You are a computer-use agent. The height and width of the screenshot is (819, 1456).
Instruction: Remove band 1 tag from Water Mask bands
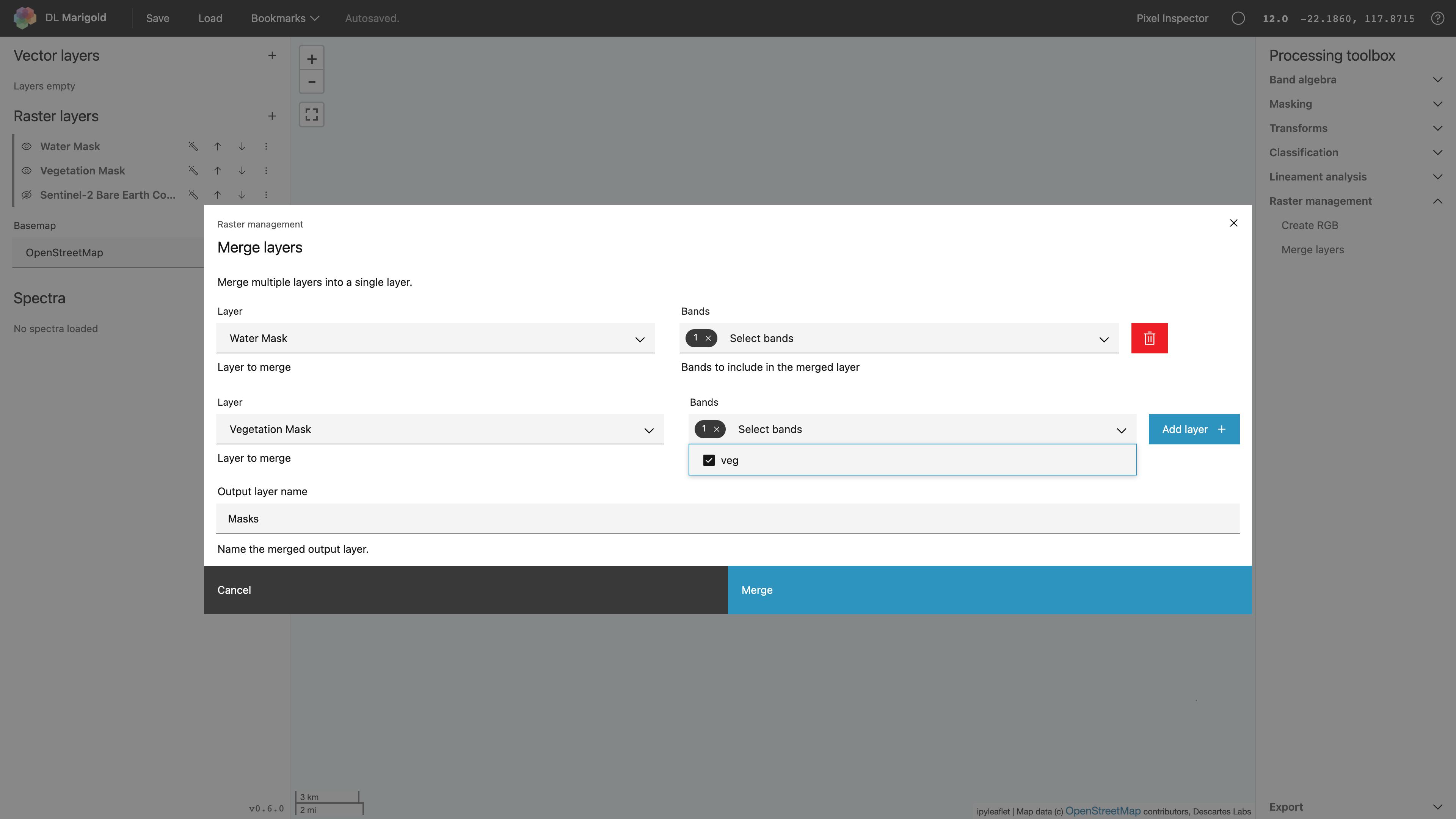pyautogui.click(x=708, y=338)
